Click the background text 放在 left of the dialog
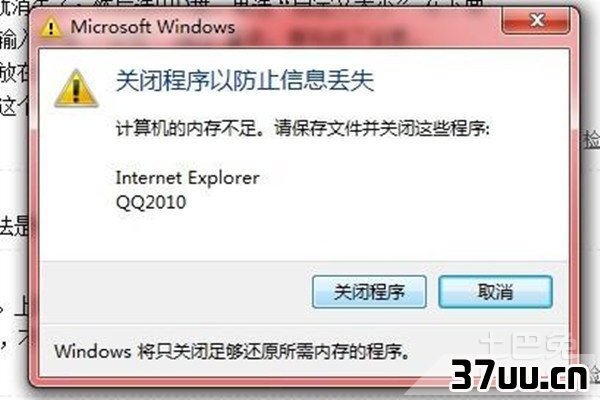 point(14,73)
